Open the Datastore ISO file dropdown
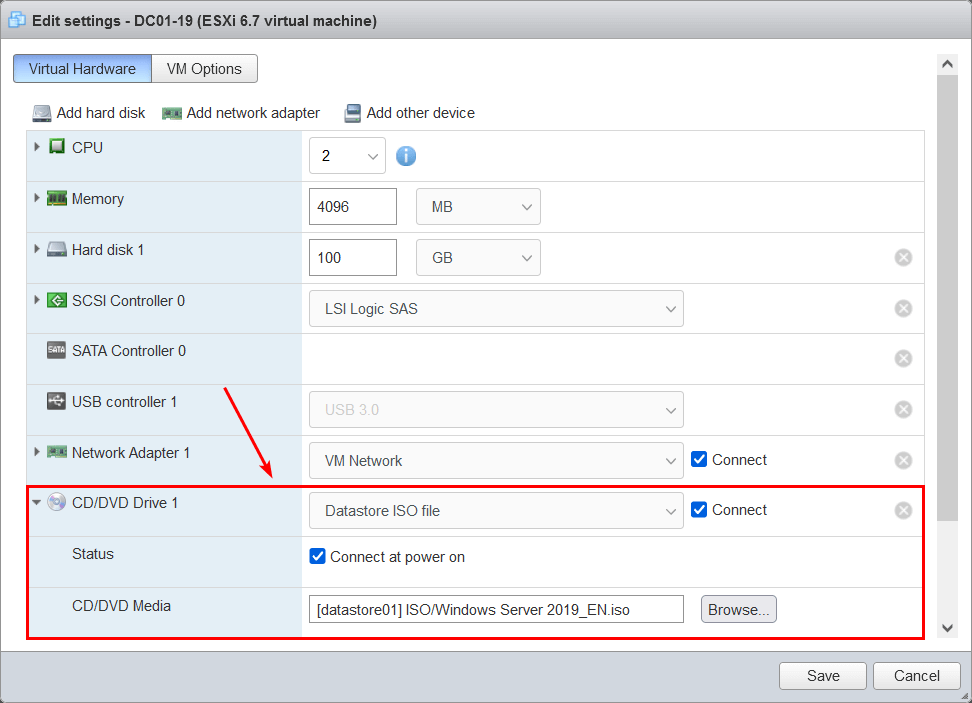This screenshot has height=703, width=972. tap(496, 510)
